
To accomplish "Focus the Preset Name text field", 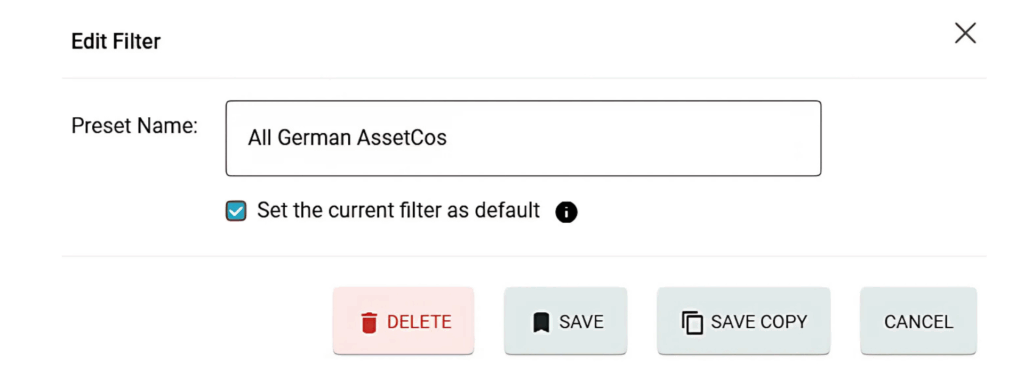I will click(x=523, y=138).
